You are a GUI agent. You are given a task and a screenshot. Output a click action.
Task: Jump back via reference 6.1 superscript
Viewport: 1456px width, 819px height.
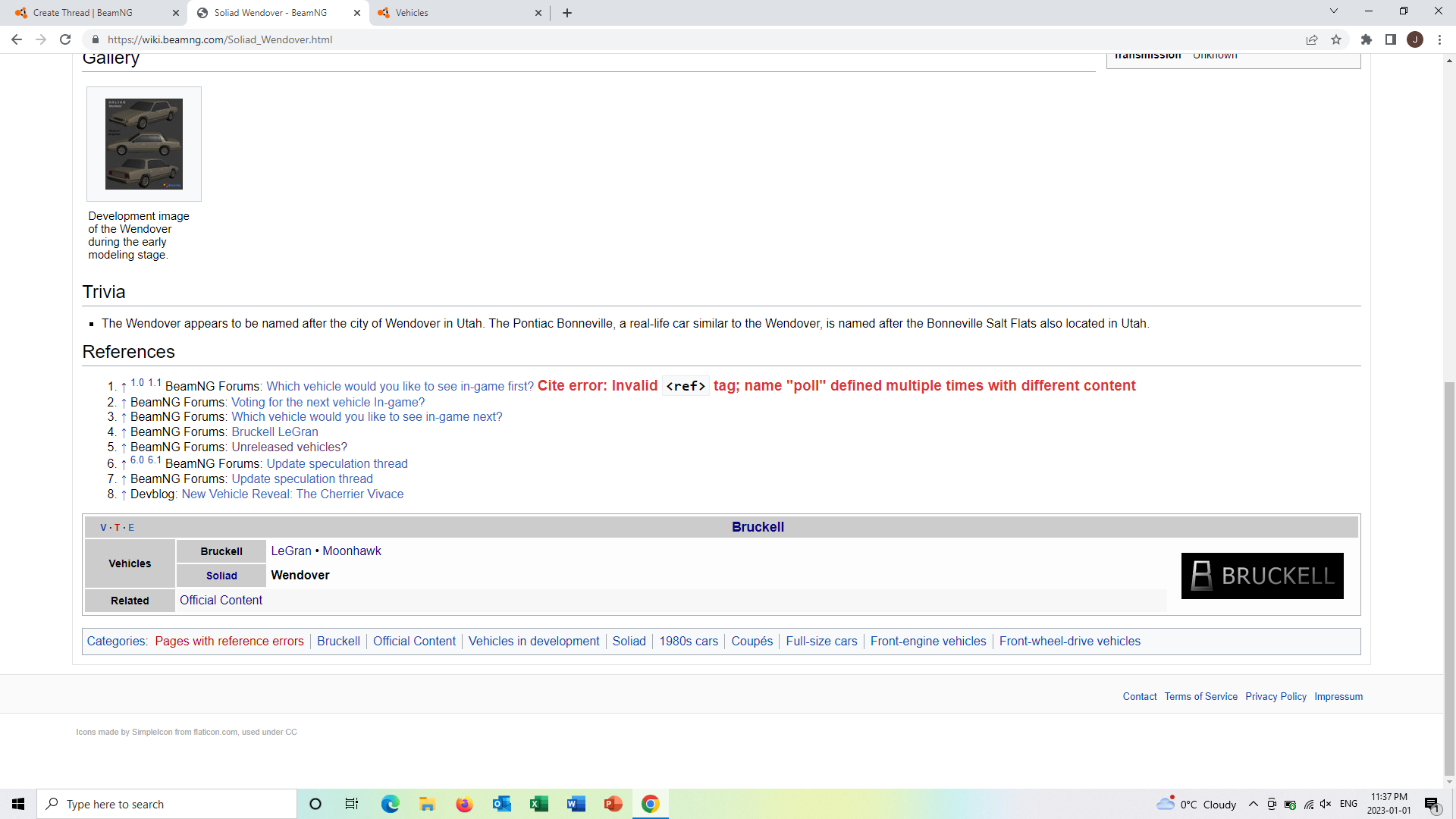[x=155, y=460]
